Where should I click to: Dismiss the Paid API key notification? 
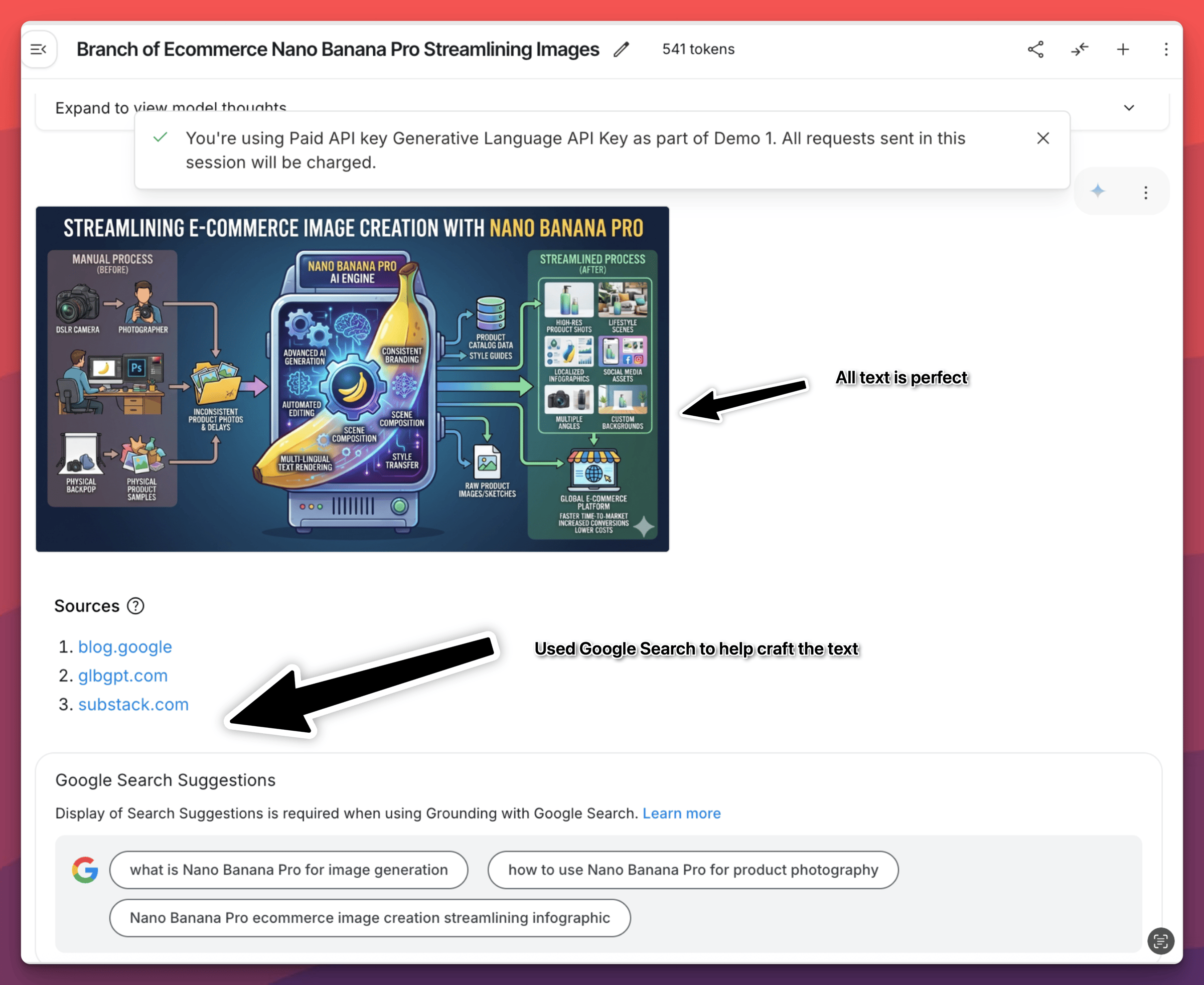click(1043, 138)
